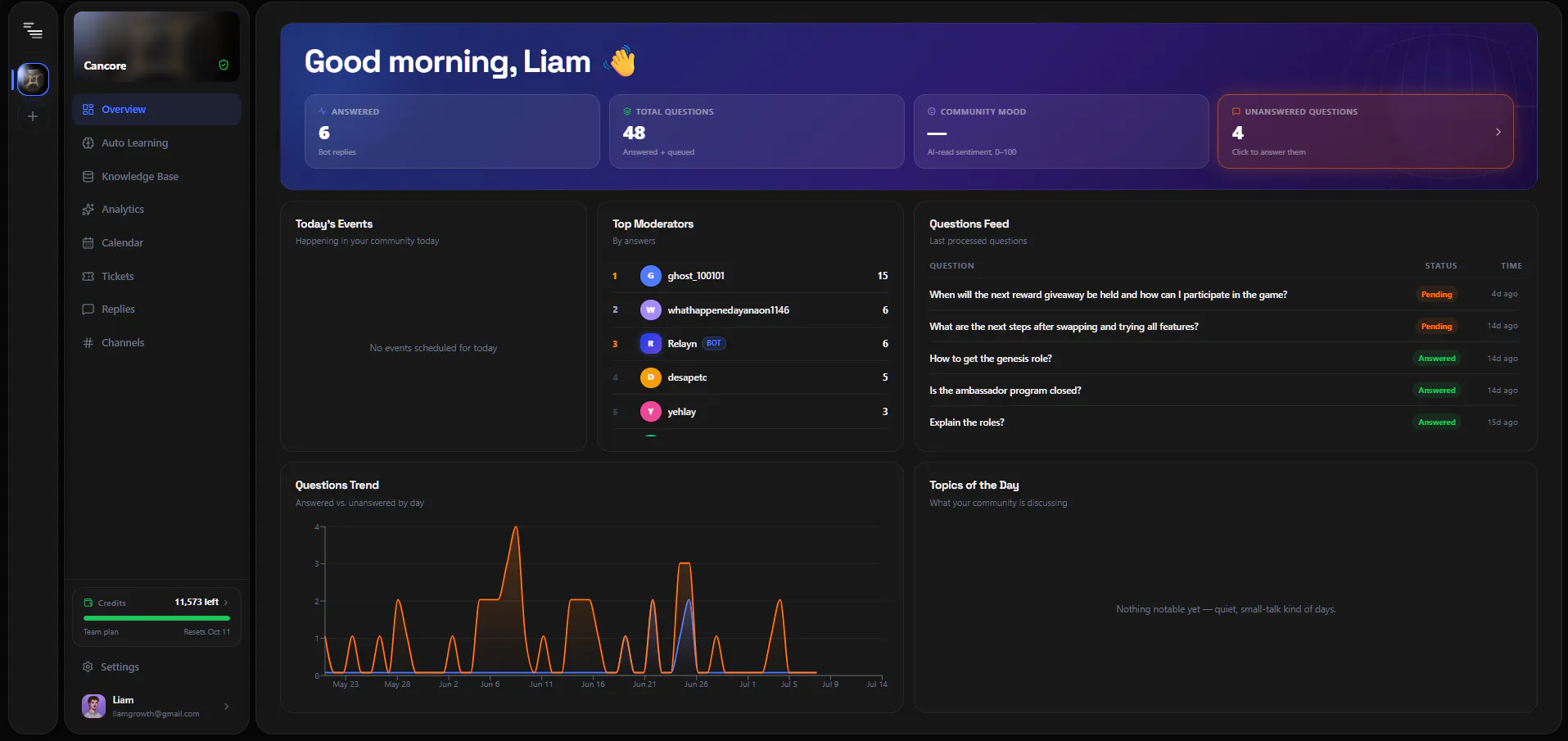Open the Community Mood stat card
The image size is (1568, 741).
pyautogui.click(x=1061, y=132)
